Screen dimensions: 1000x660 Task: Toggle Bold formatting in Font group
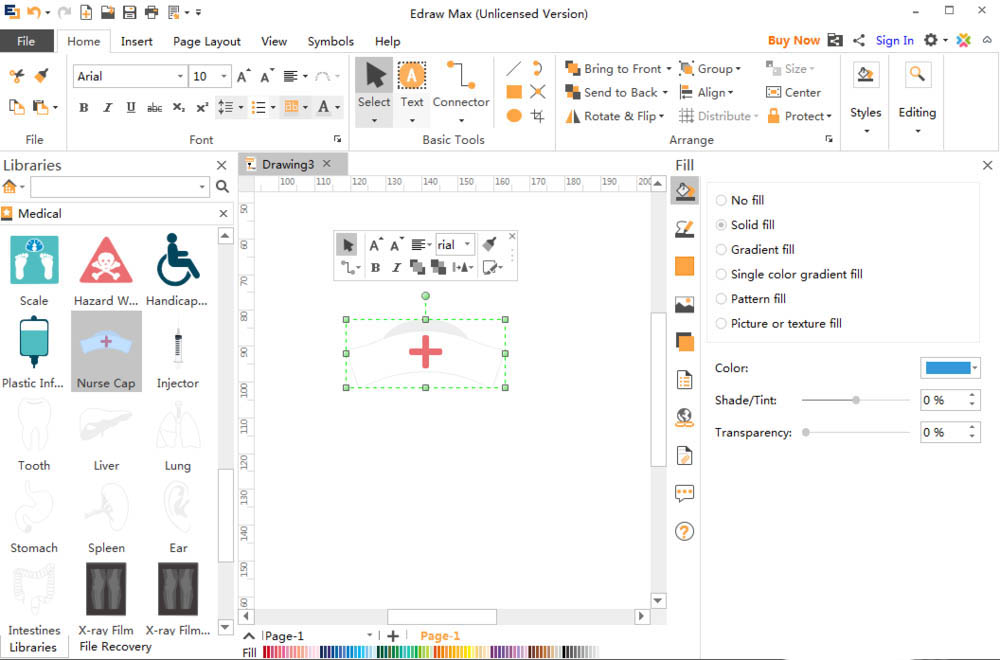(84, 108)
